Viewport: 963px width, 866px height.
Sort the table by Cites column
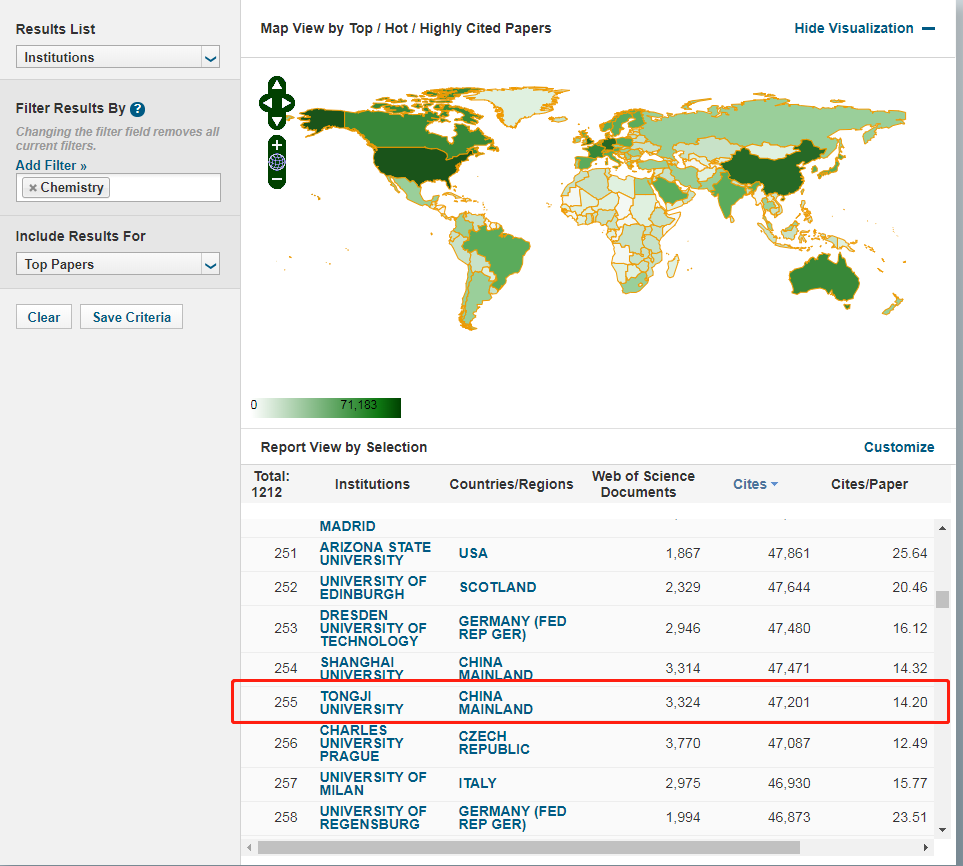755,484
